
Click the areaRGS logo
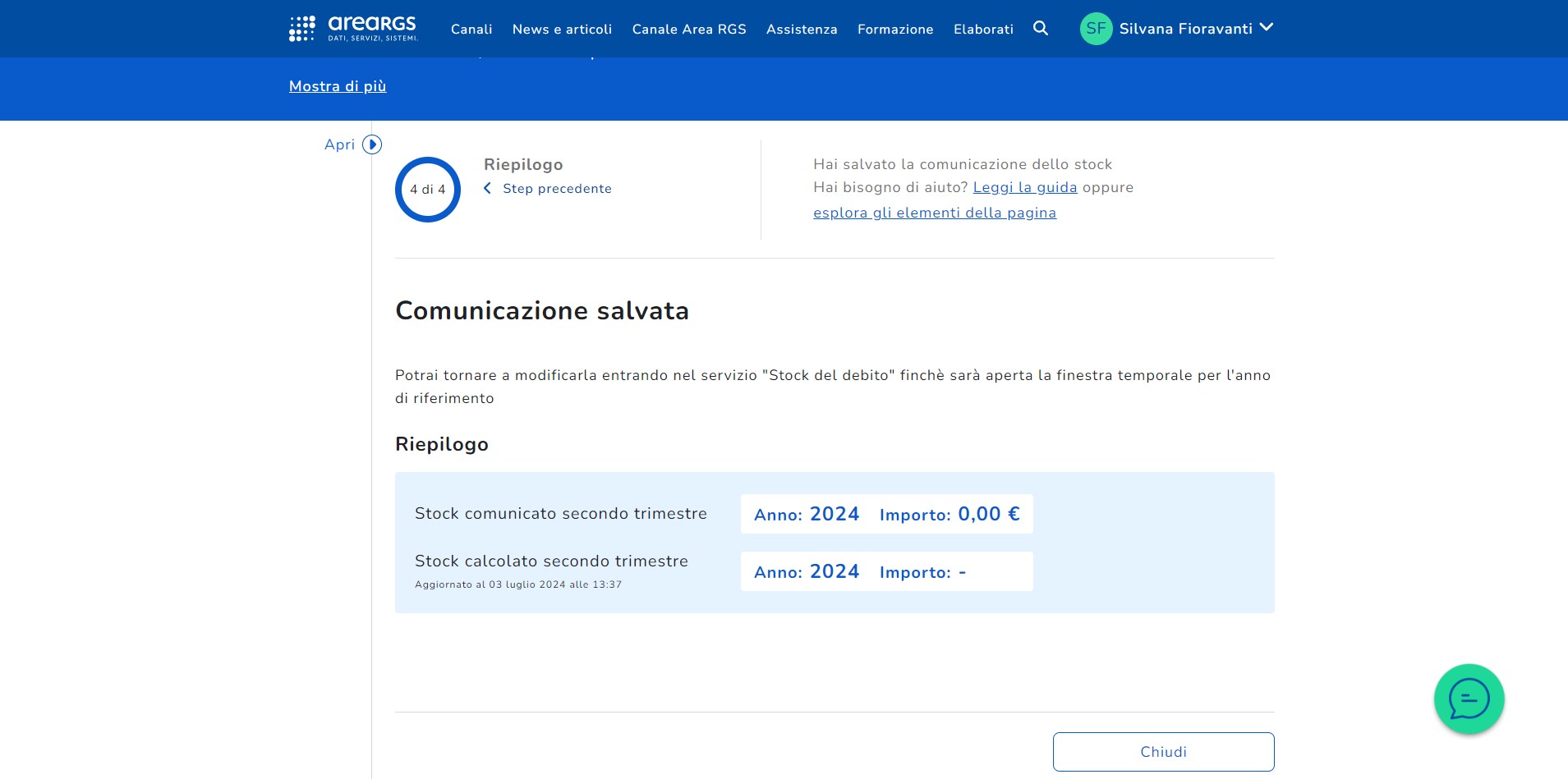(353, 28)
